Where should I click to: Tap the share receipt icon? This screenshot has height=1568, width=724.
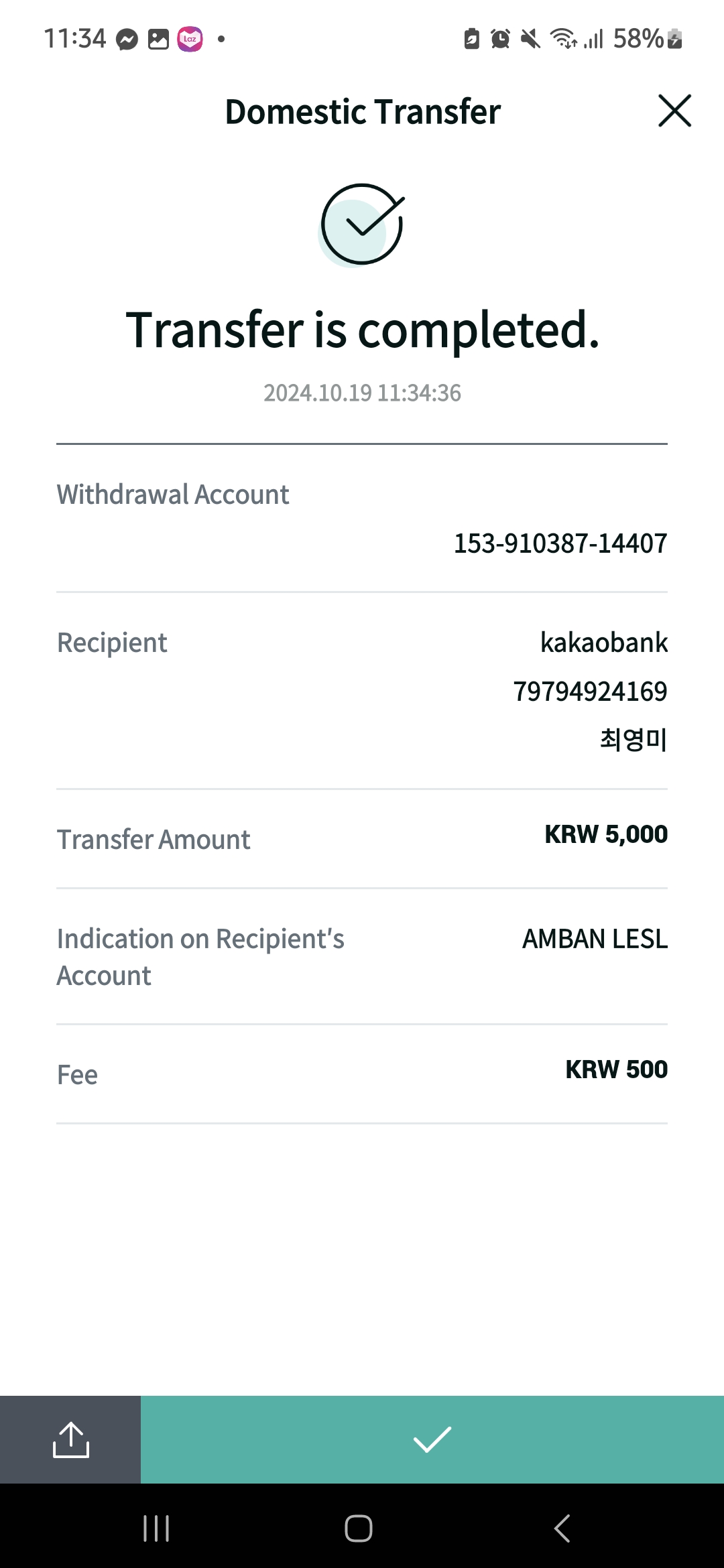70,1439
